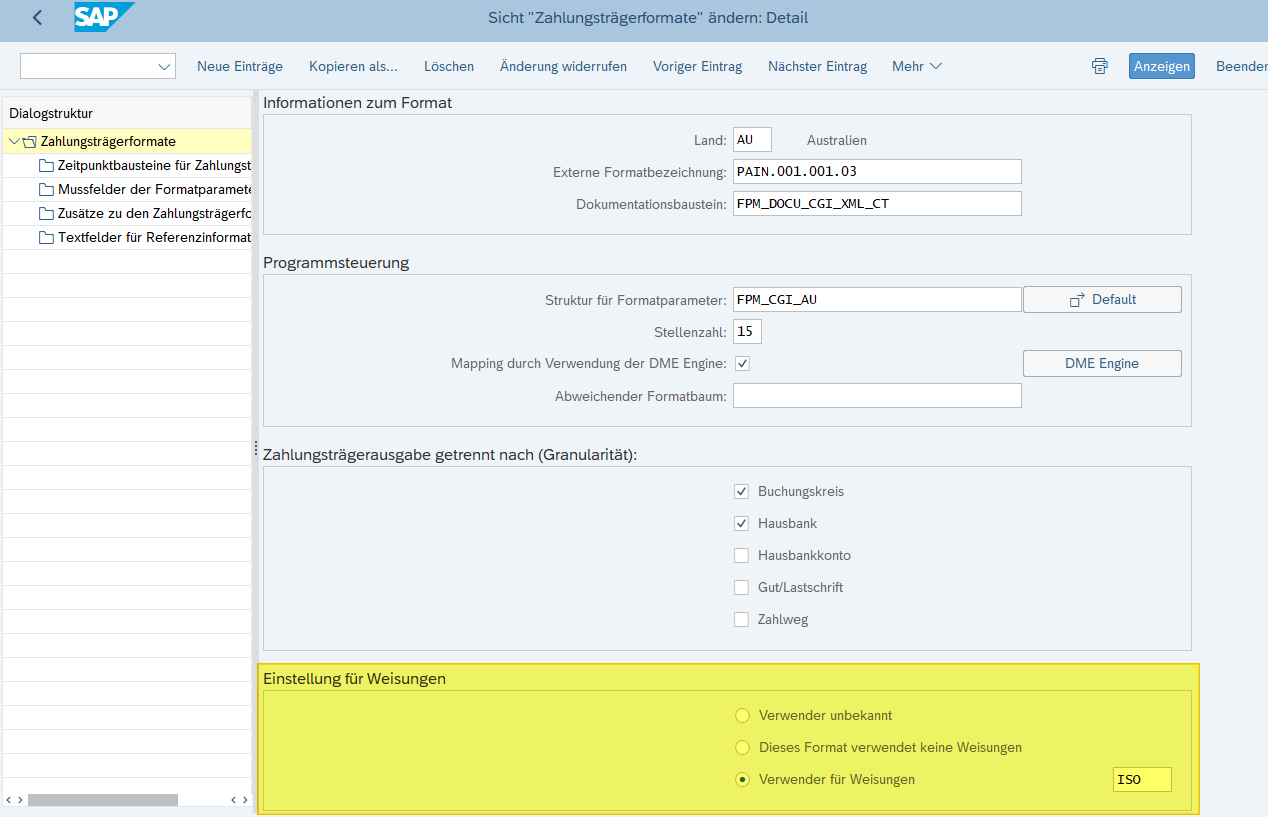Enable the Hausbankkonto checkbox

pyautogui.click(x=741, y=555)
